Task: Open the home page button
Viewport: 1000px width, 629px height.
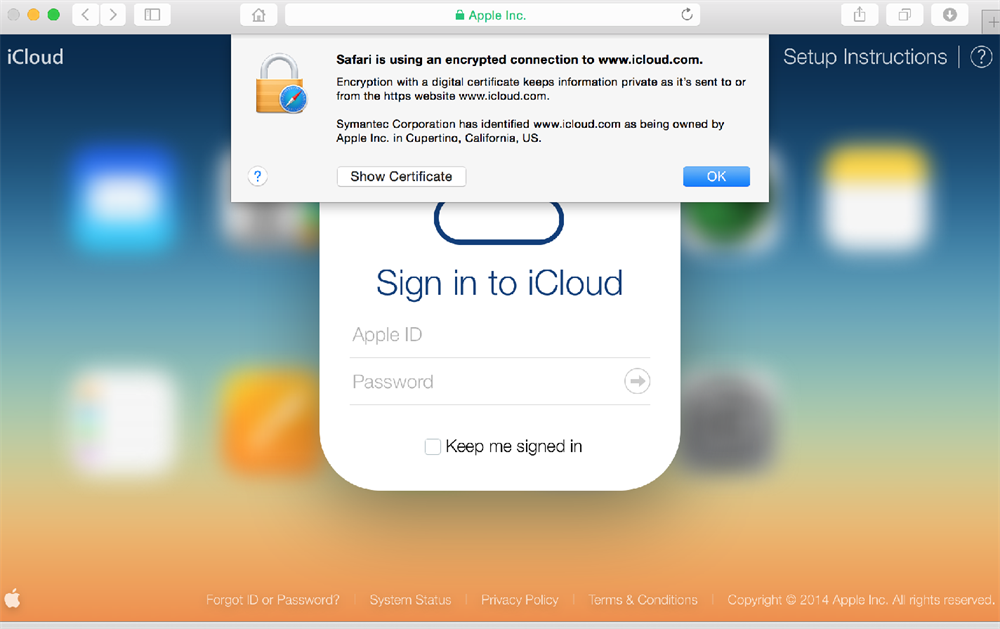Action: click(258, 15)
